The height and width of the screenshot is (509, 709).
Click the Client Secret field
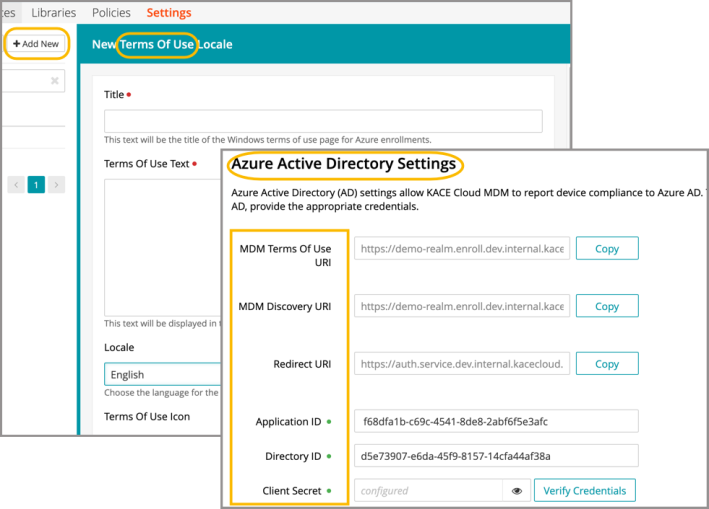pyautogui.click(x=427, y=491)
